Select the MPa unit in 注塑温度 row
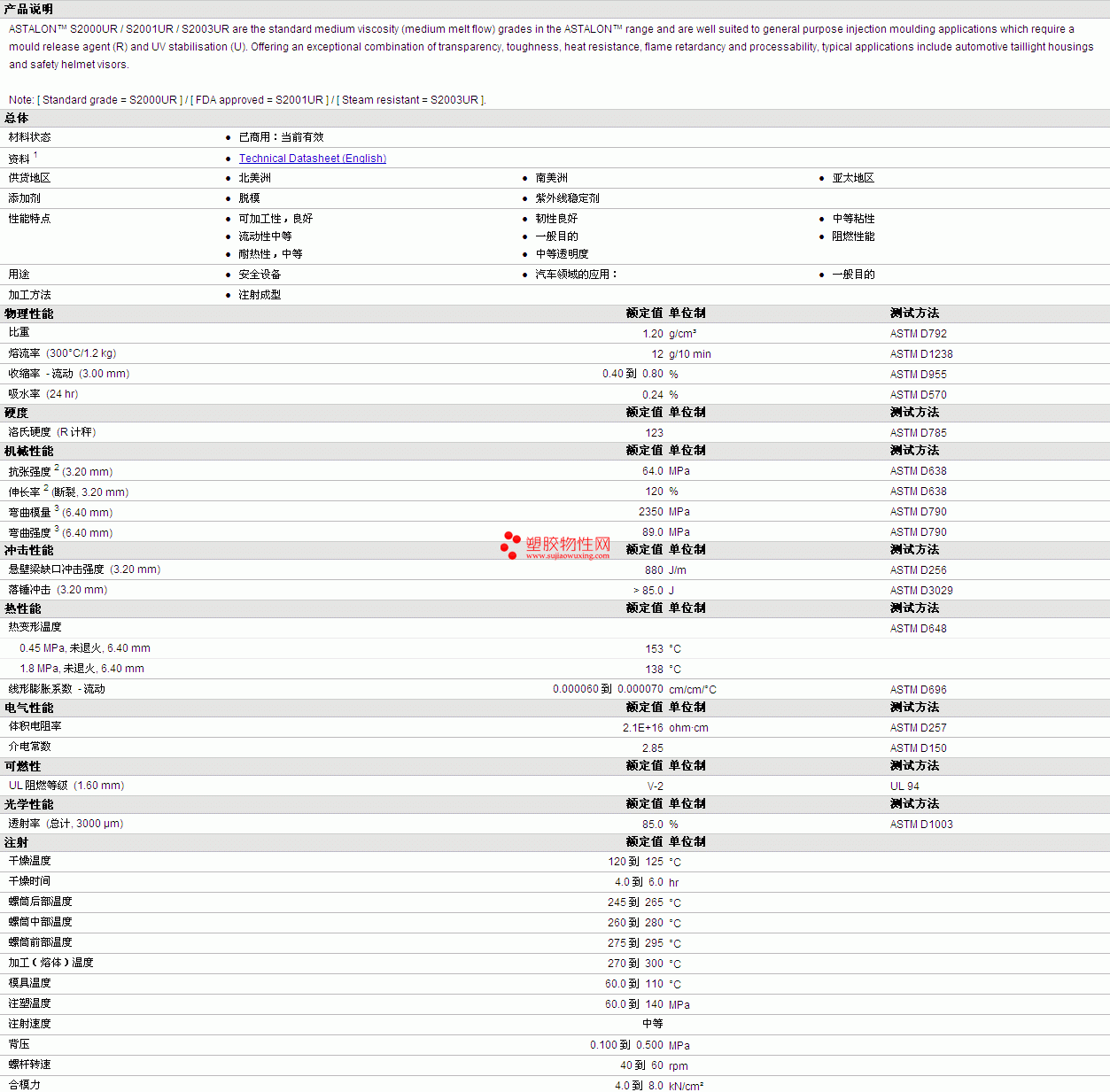 679,1005
